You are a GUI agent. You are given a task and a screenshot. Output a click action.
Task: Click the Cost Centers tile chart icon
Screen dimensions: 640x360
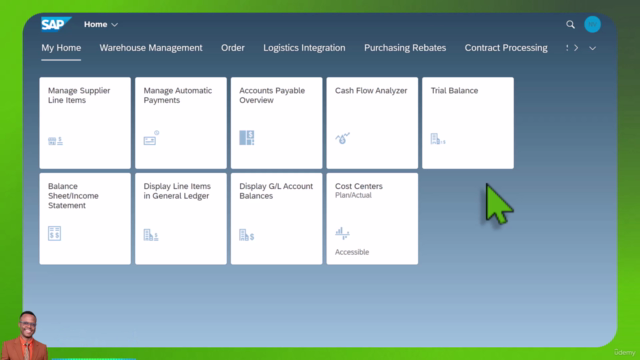pos(342,233)
